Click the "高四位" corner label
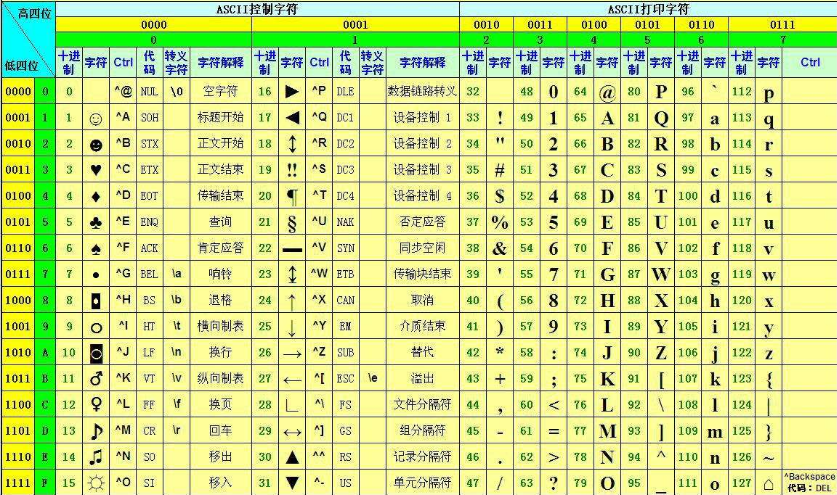The image size is (837, 495). click(x=35, y=13)
